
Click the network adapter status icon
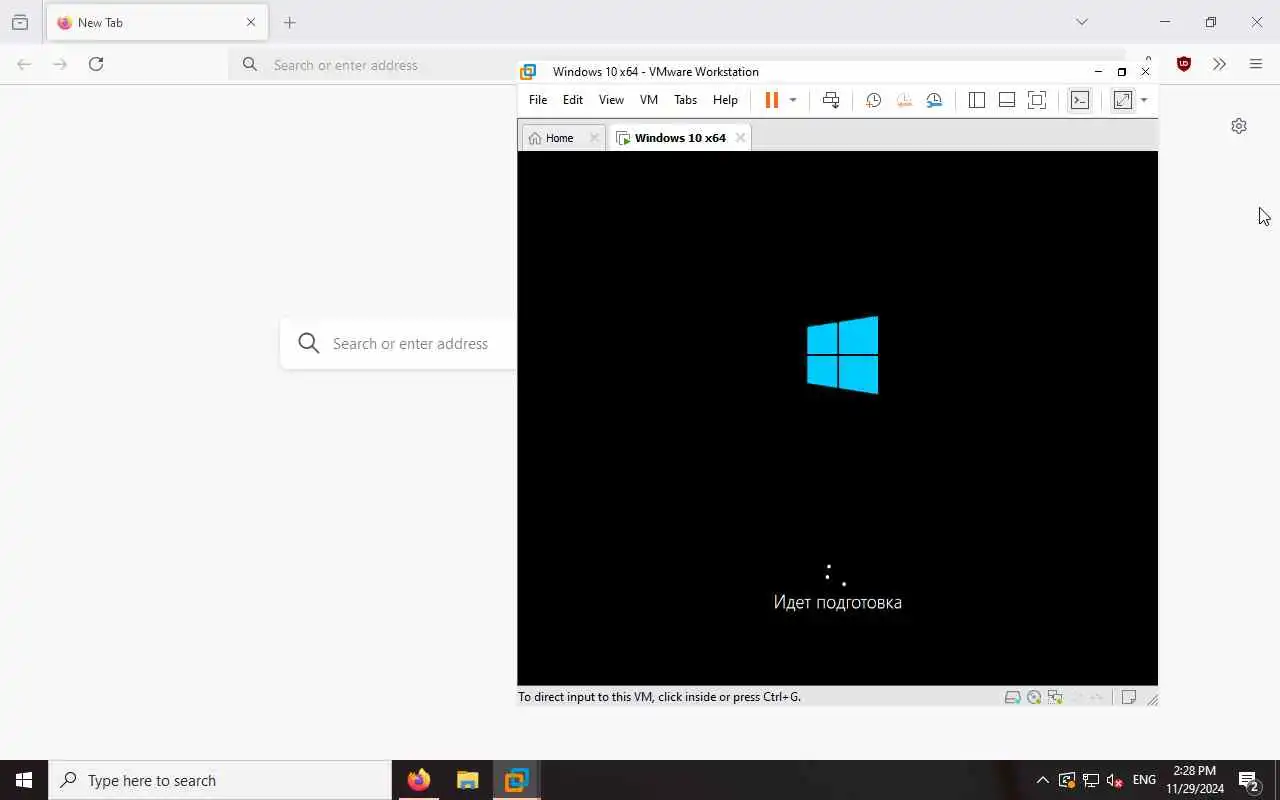(1055, 697)
